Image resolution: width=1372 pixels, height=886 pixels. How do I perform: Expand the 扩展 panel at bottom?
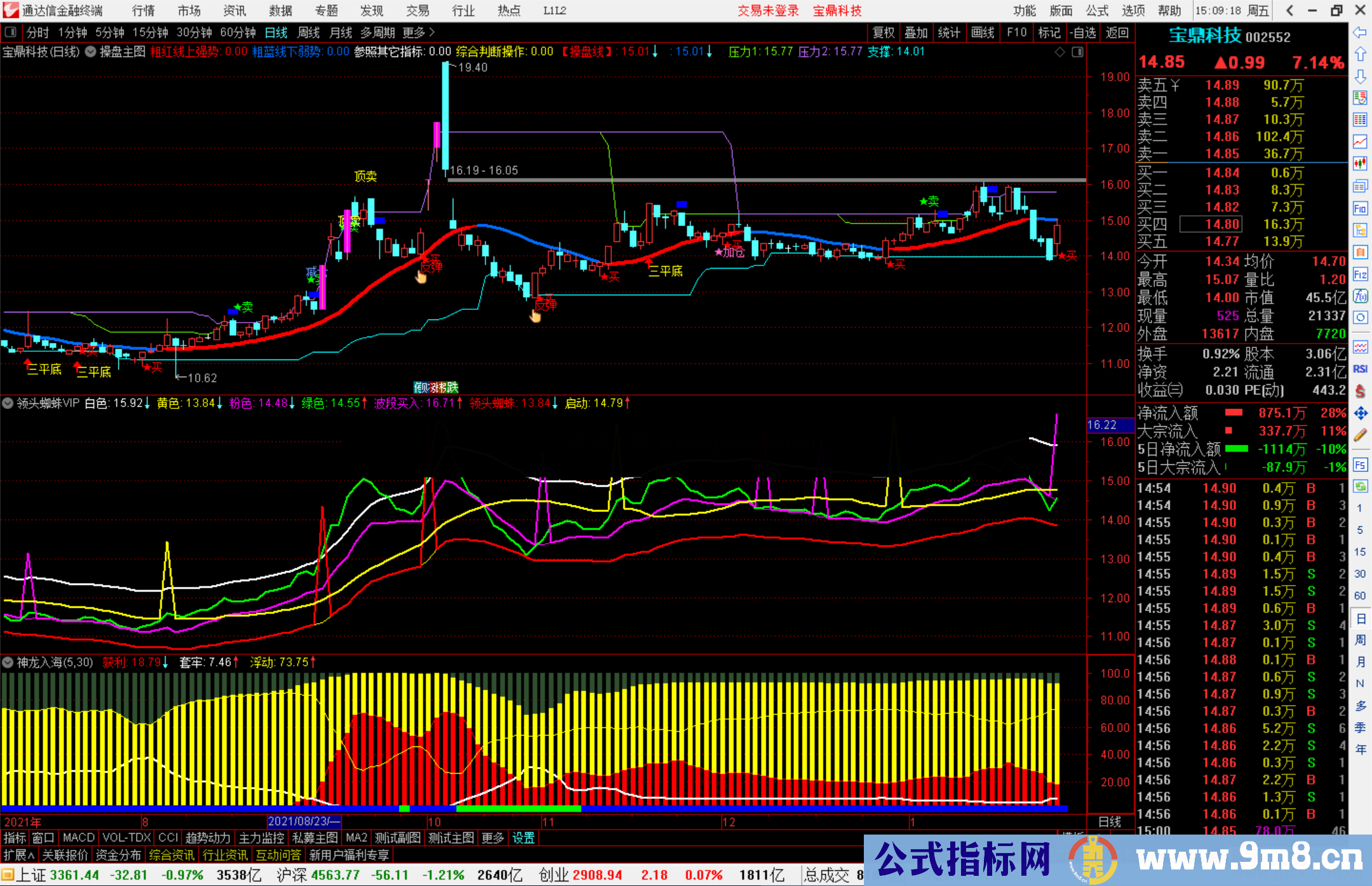[19, 855]
